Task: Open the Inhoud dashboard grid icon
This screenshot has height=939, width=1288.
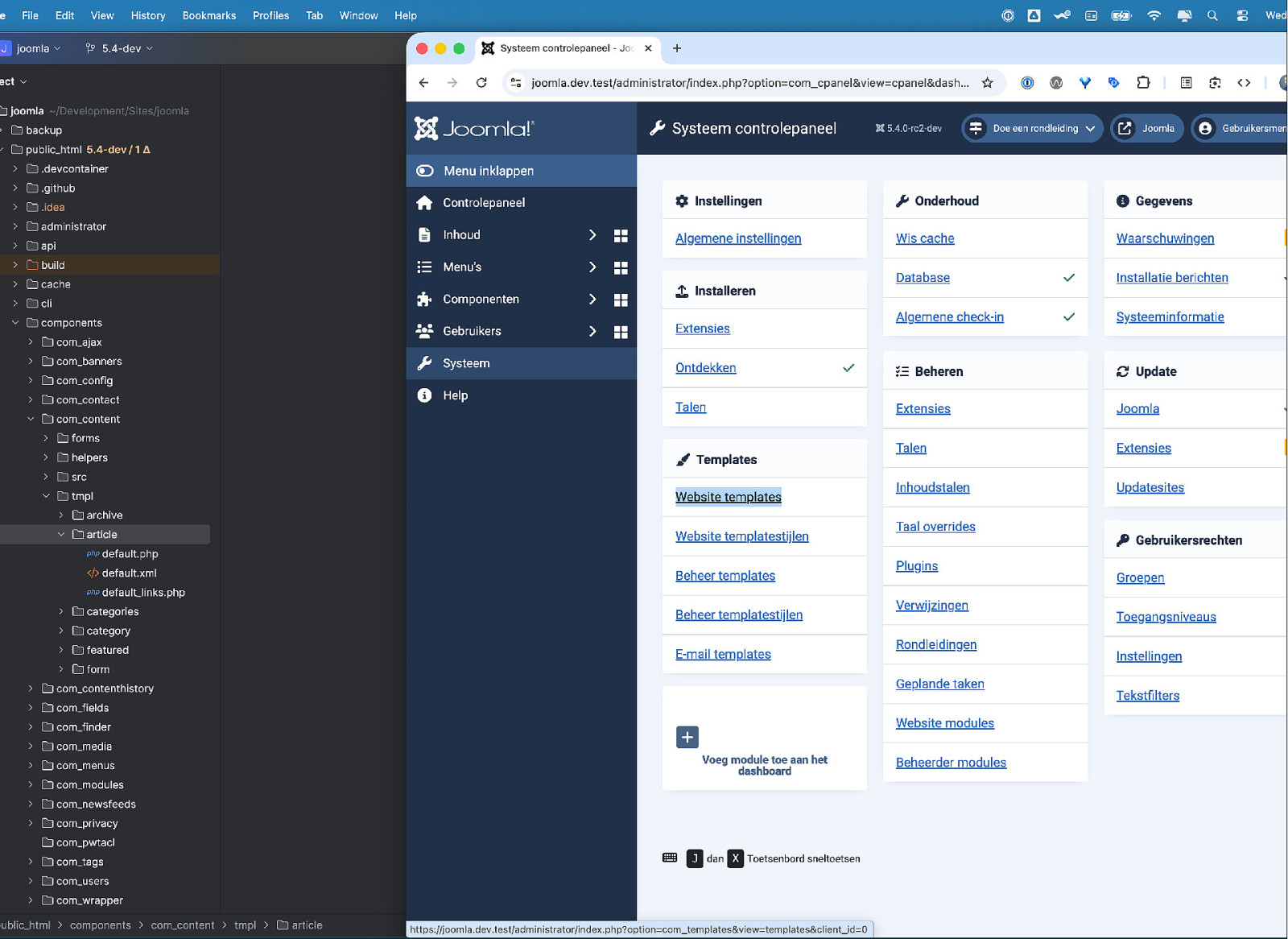Action: coord(620,235)
